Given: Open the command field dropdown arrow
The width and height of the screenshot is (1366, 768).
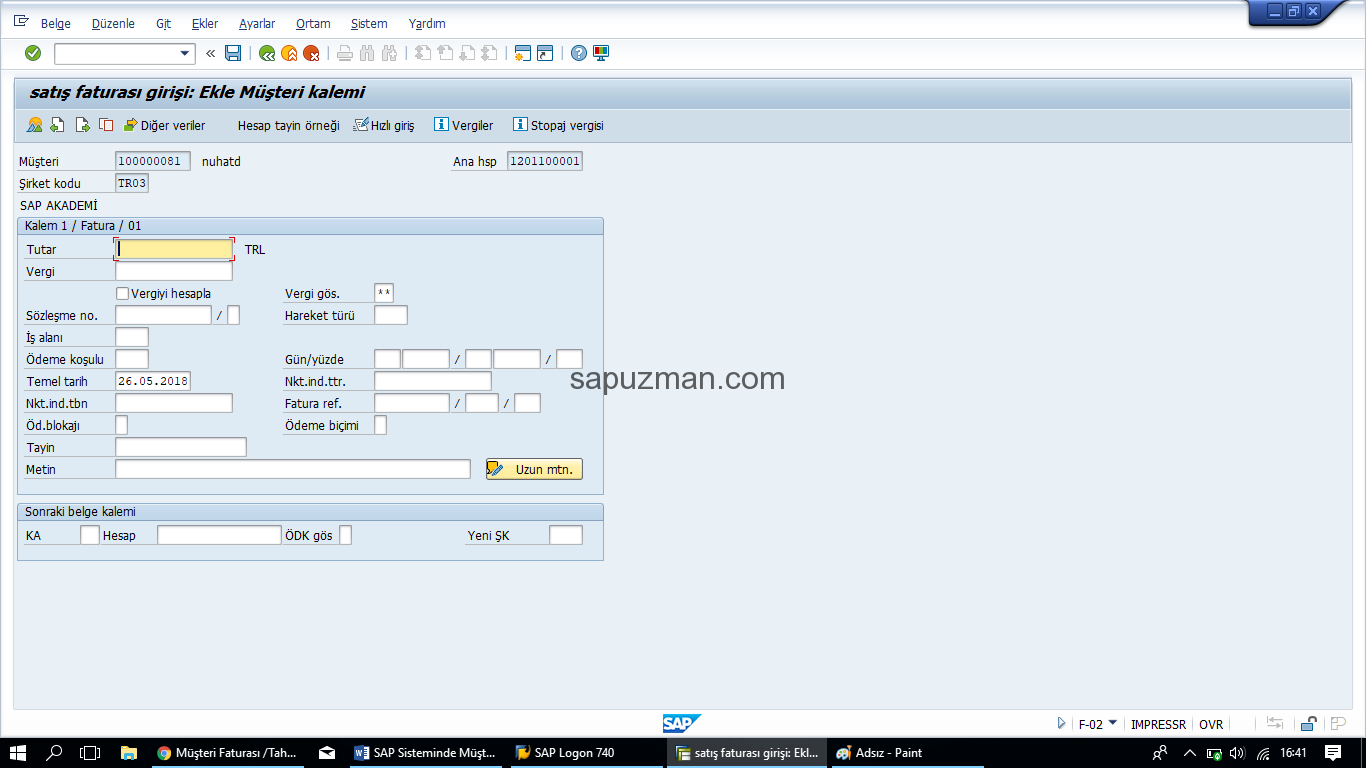Looking at the screenshot, I should 185,53.
